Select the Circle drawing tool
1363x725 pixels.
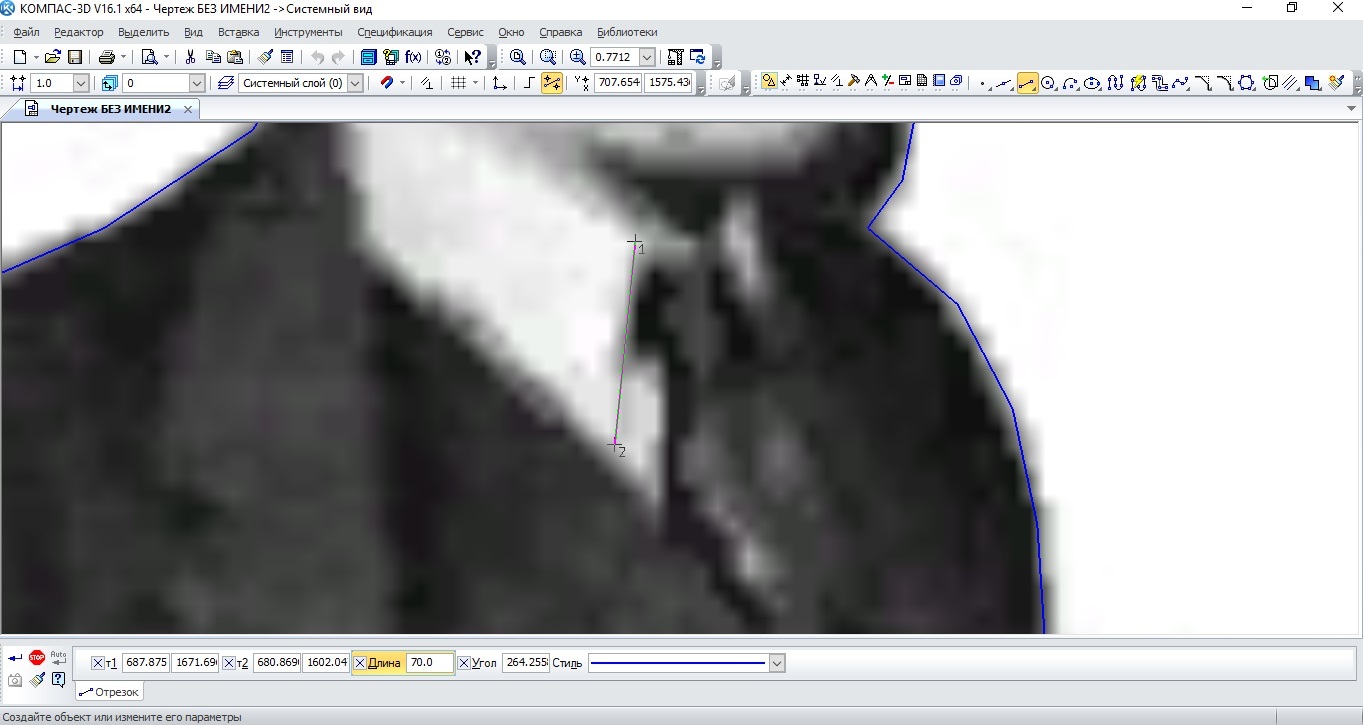click(x=1049, y=83)
